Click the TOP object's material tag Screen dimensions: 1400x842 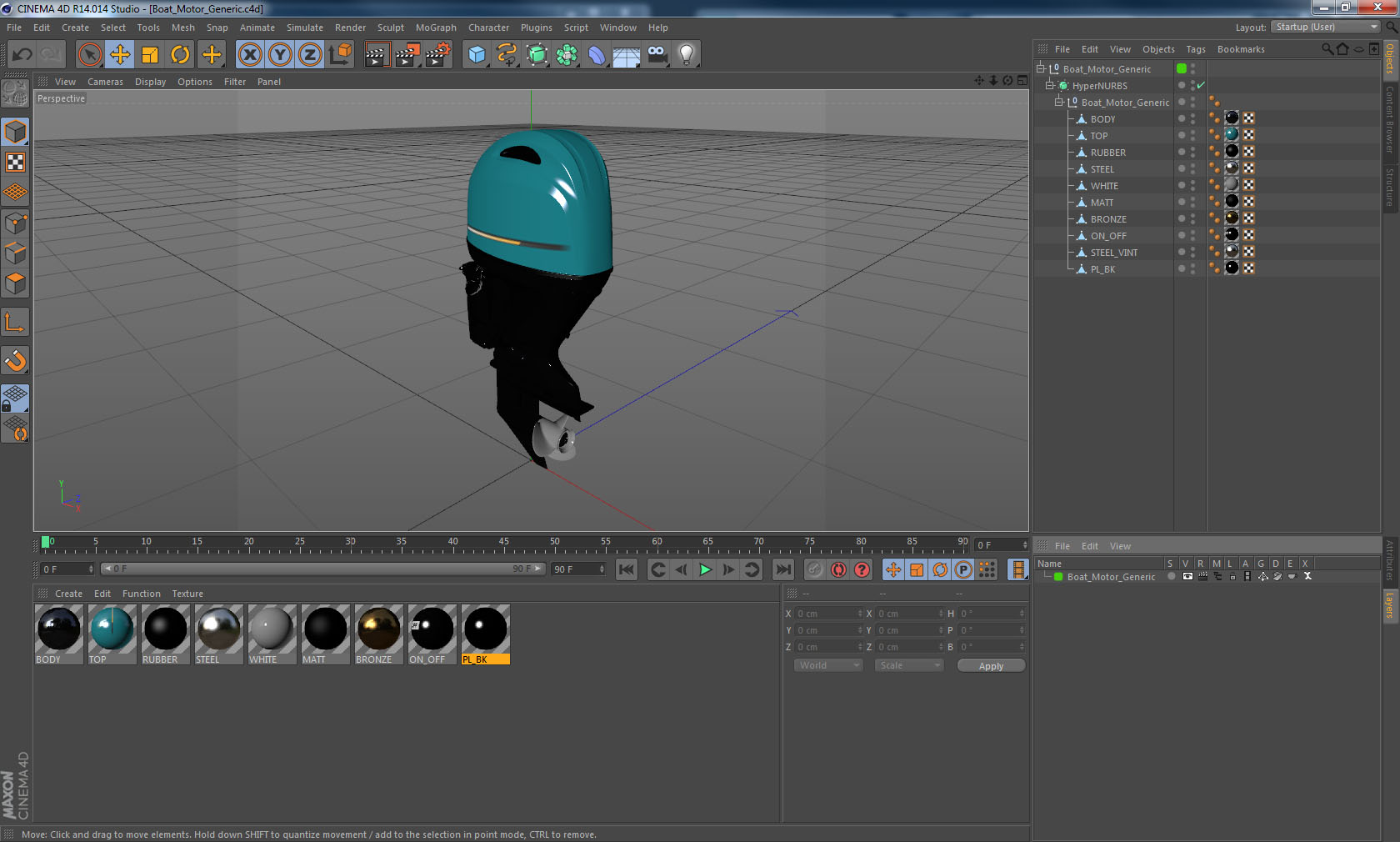[x=1232, y=135]
